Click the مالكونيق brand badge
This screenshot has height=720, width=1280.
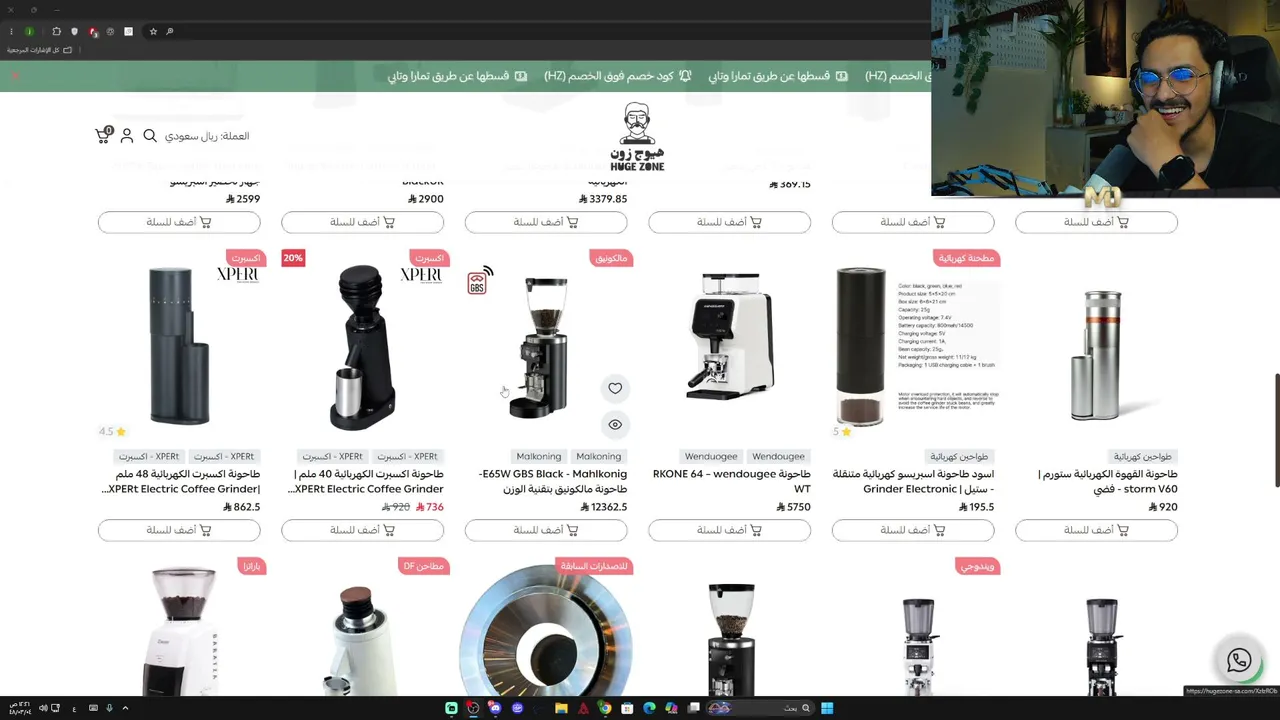610,258
